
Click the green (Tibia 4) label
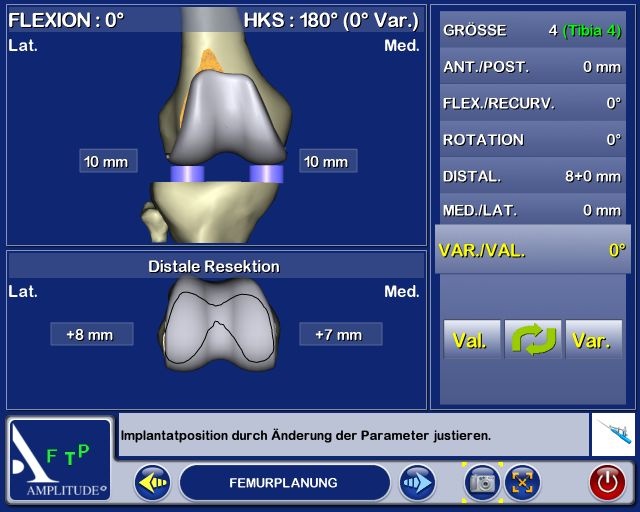pos(592,30)
